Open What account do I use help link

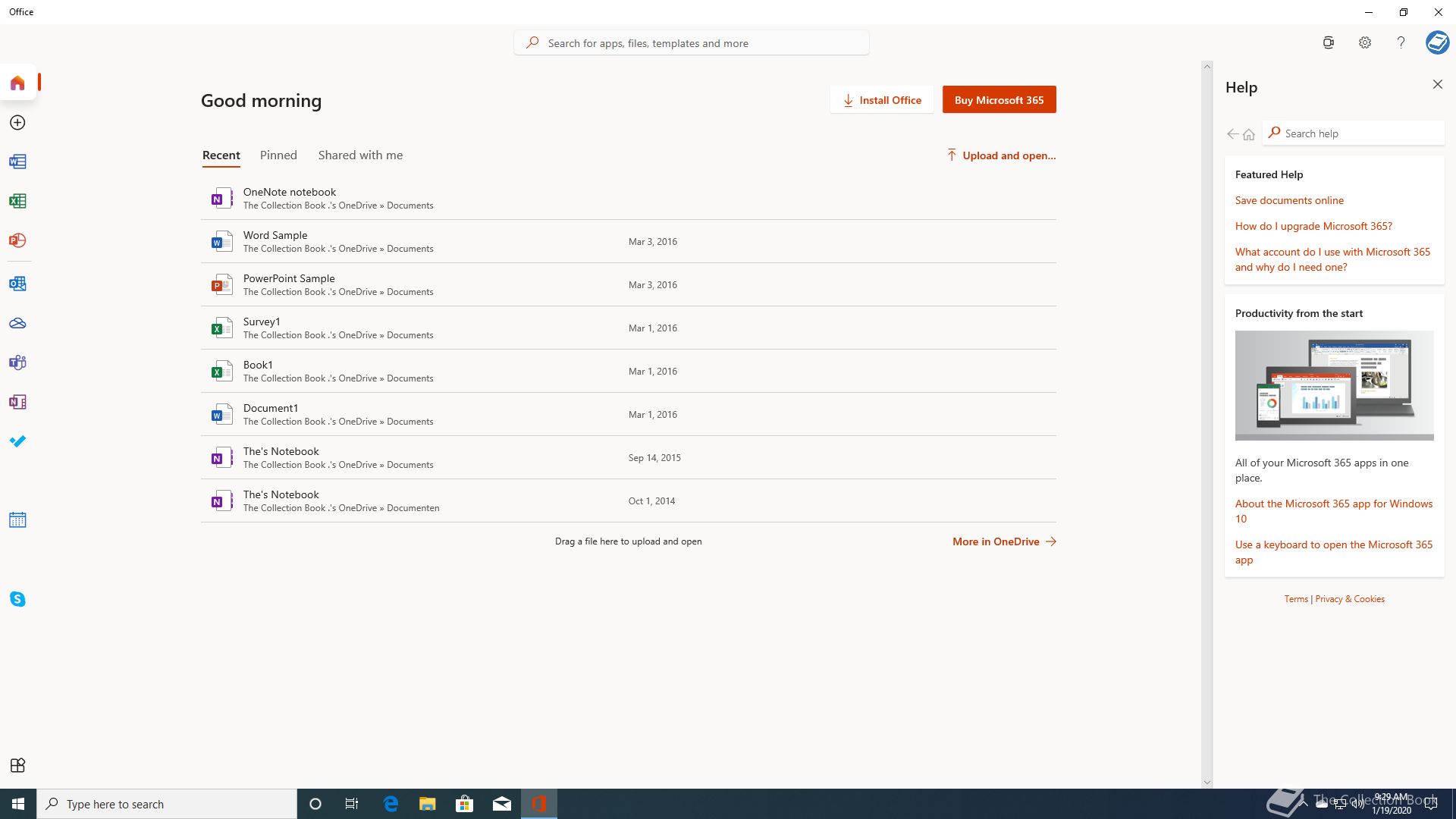pyautogui.click(x=1332, y=259)
